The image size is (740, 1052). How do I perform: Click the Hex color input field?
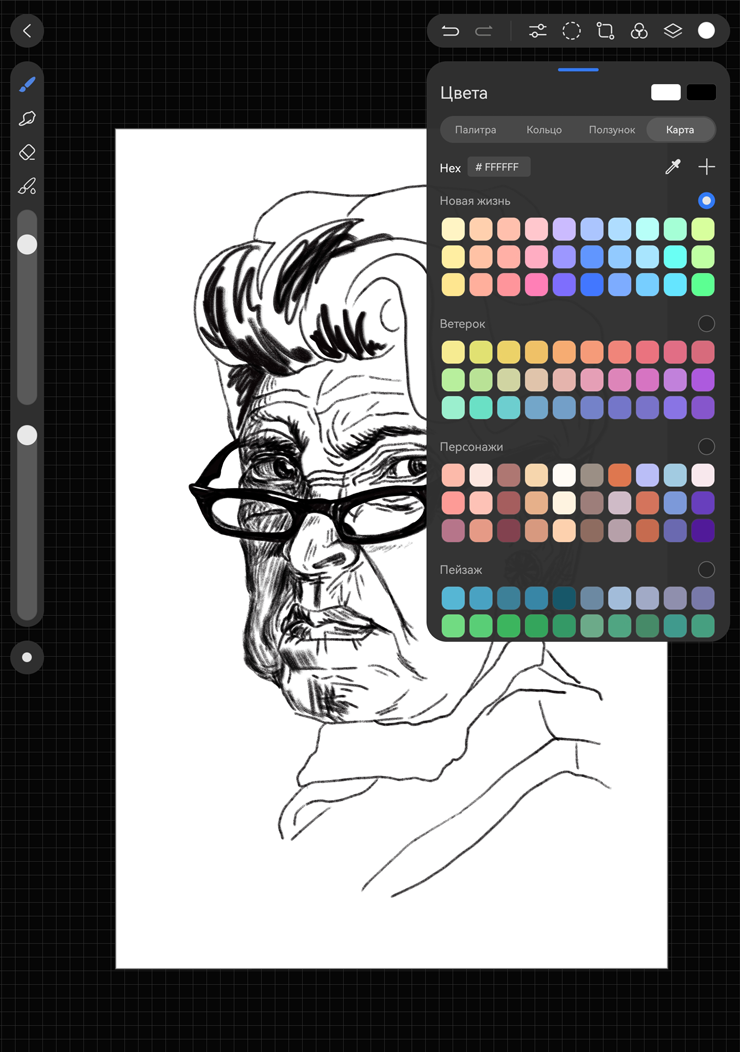[499, 167]
